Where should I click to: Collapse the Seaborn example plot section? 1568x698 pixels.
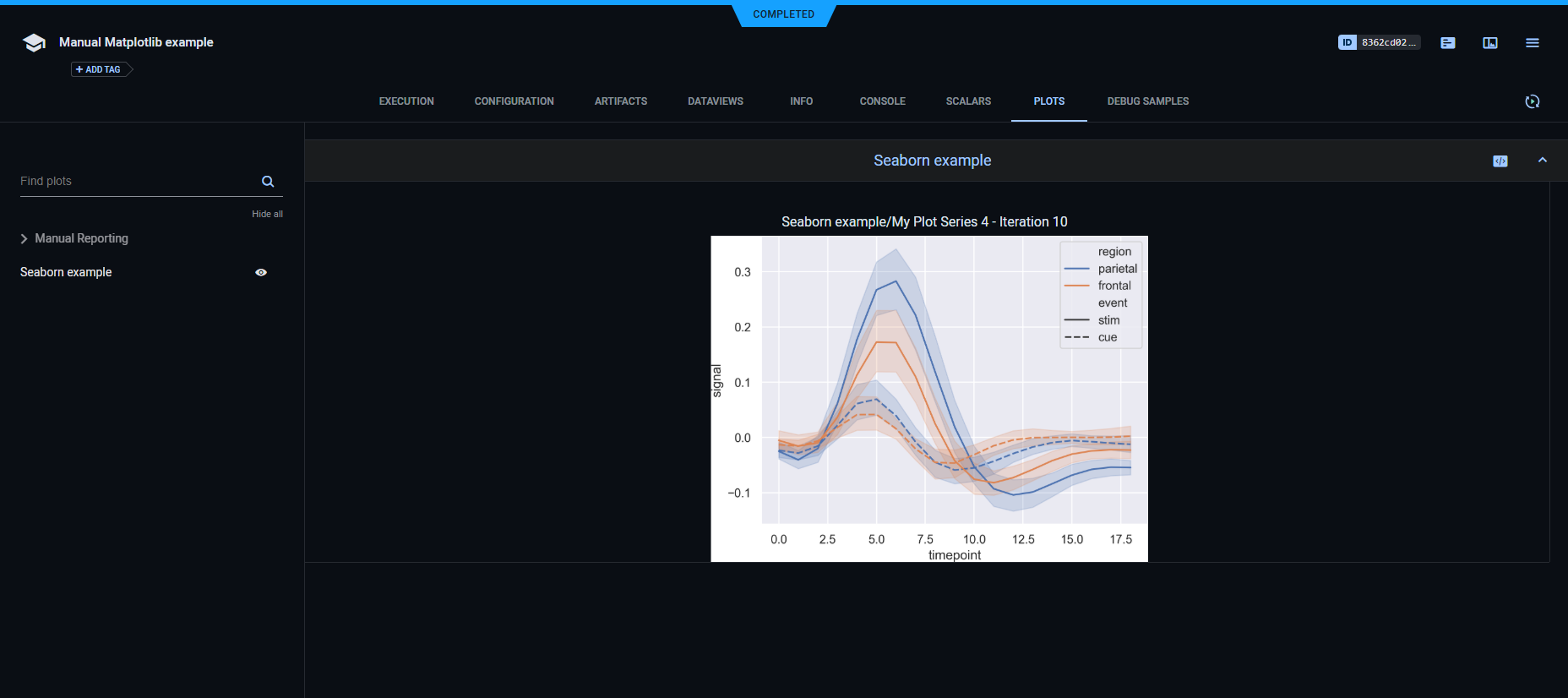pyautogui.click(x=1543, y=161)
